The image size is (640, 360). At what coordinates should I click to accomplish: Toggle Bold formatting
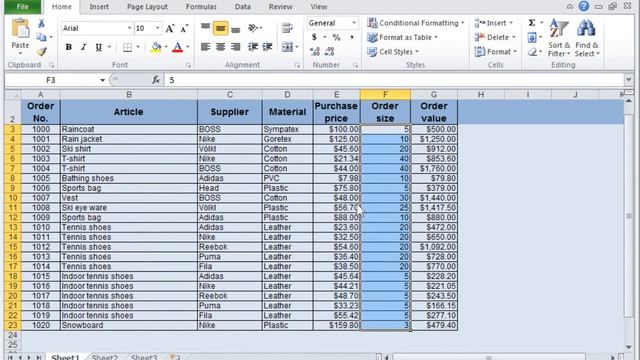[69, 47]
